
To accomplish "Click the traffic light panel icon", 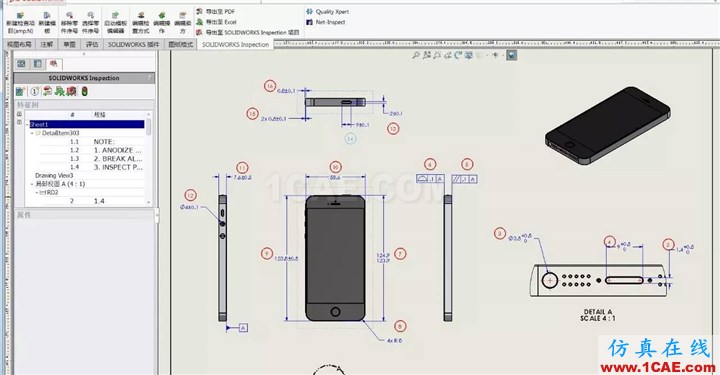I will (x=84, y=91).
